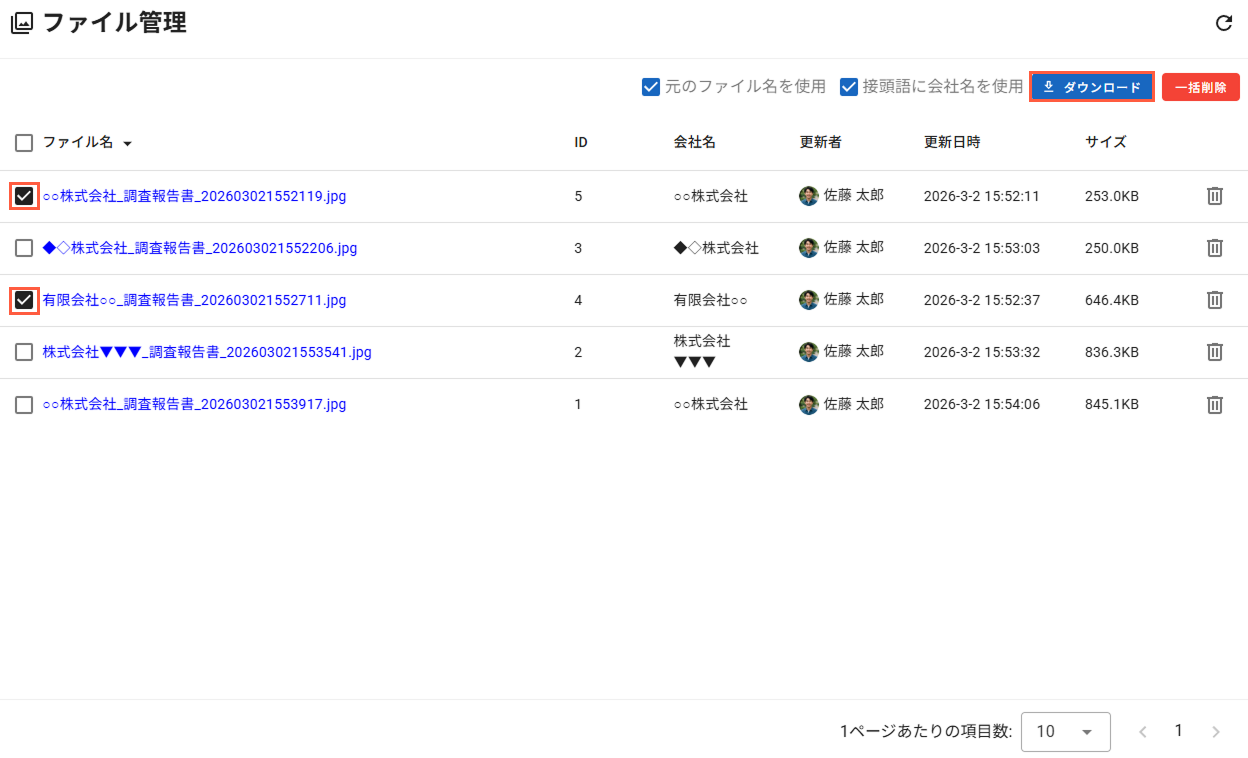Click 佐藤 太郎 avatar in the ID 3 row

coord(808,248)
